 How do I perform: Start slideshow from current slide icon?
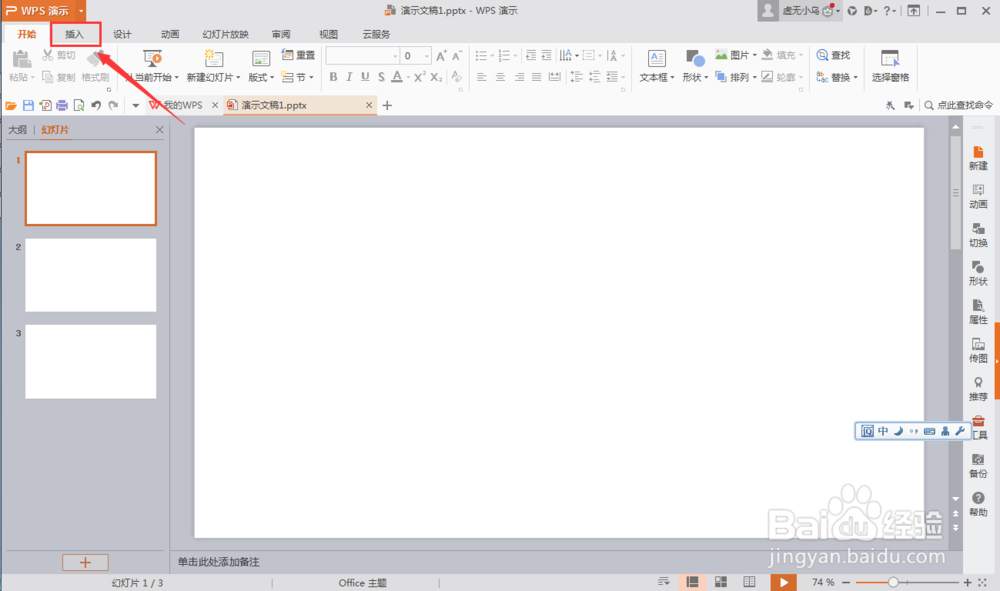click(x=152, y=59)
